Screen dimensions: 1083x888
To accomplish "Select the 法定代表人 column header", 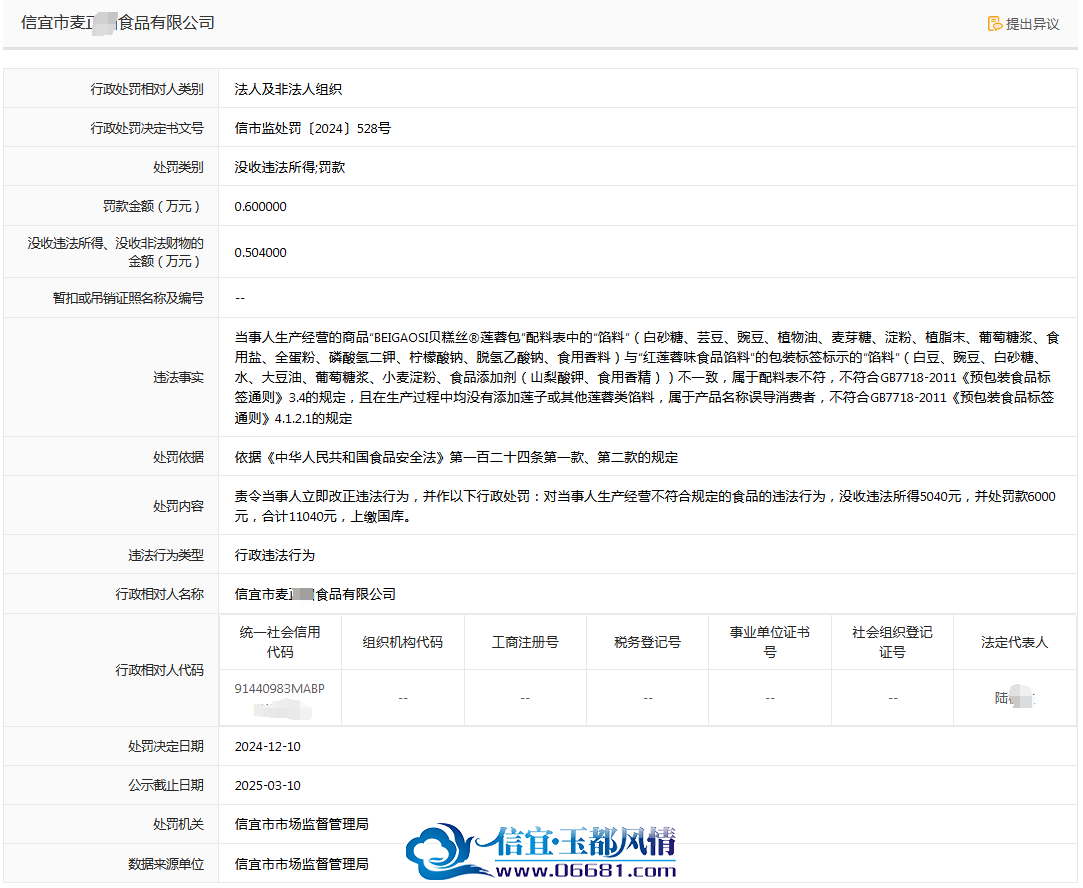I will (1014, 642).
